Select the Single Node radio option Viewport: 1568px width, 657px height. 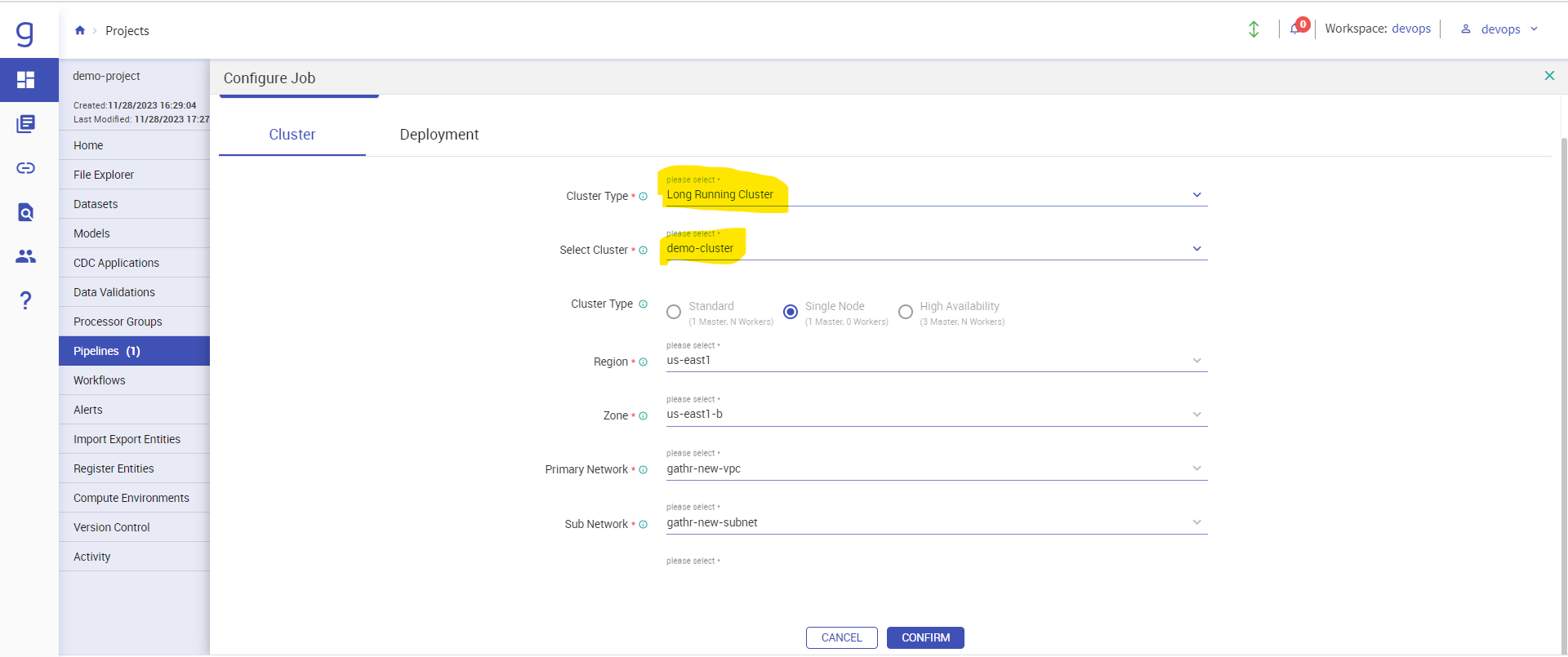[x=791, y=312]
